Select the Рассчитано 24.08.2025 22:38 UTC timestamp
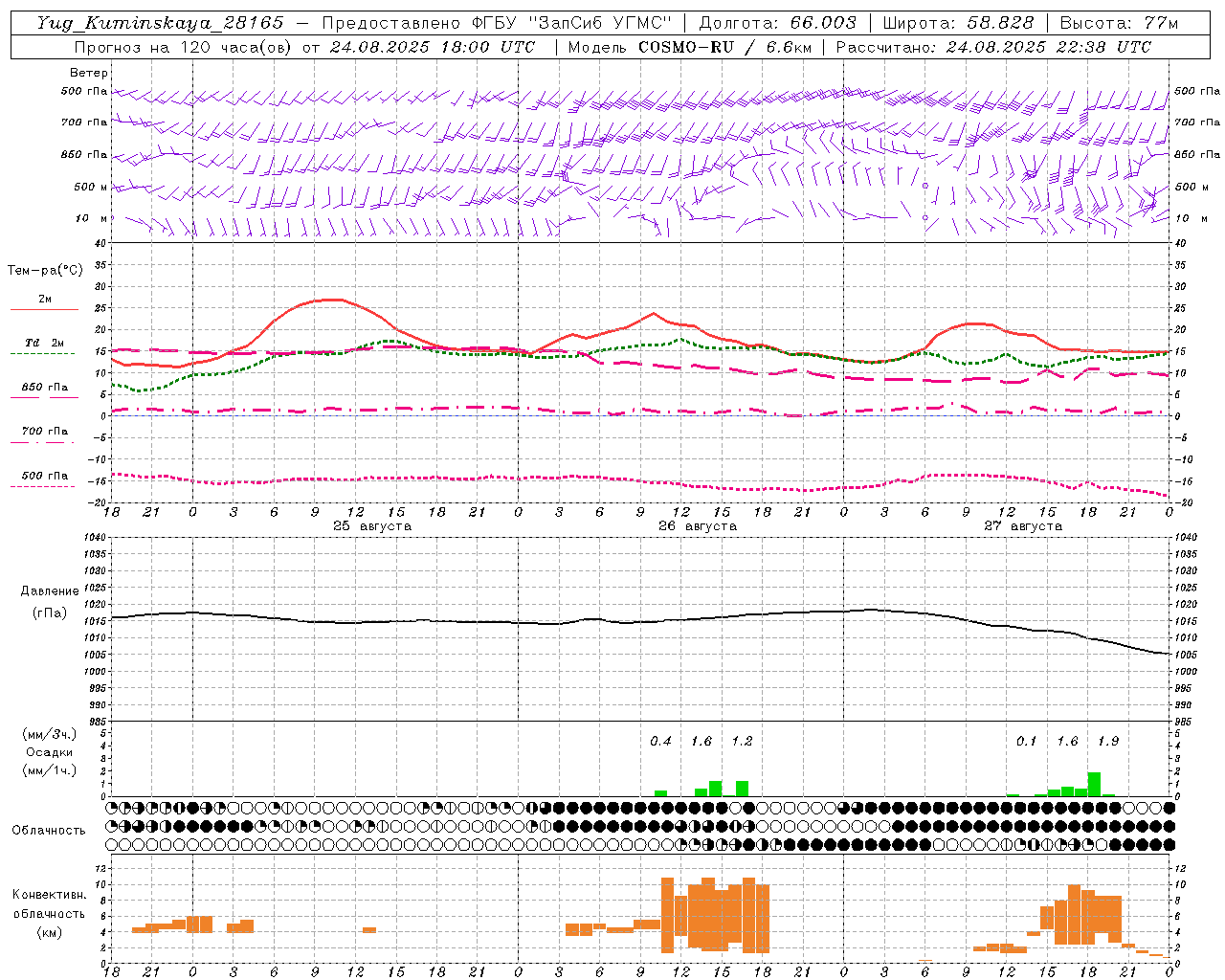This screenshot has width=1225, height=980. [x=993, y=47]
